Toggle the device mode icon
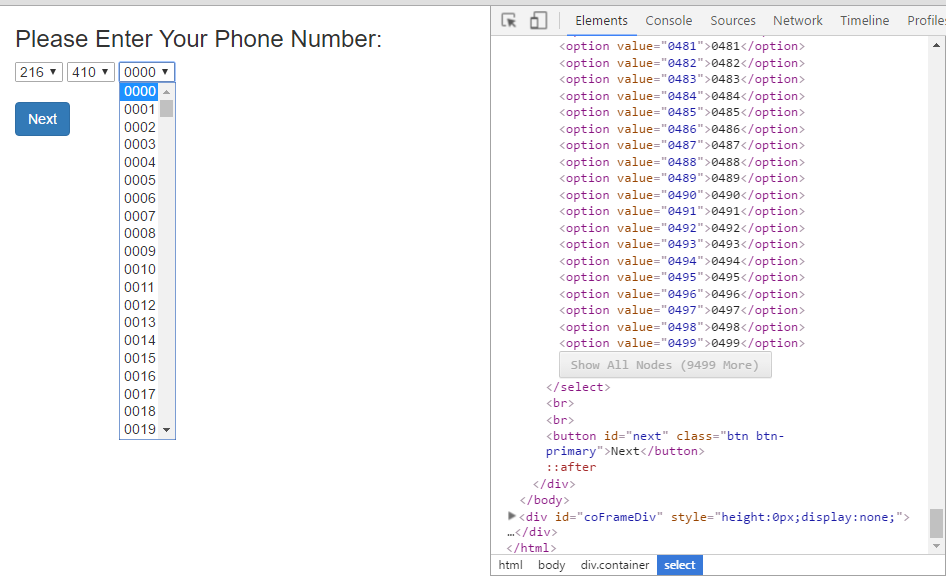The height and width of the screenshot is (576, 946). pos(538,21)
